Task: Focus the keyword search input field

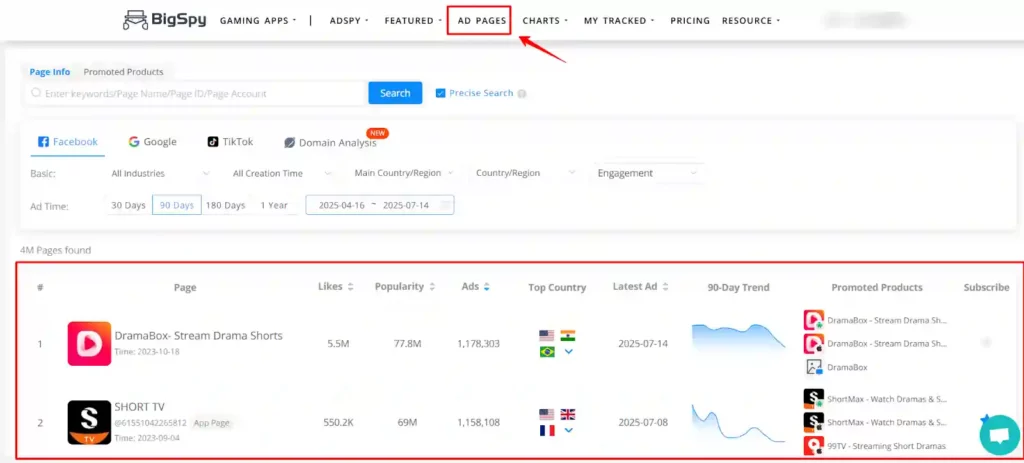Action: tap(200, 93)
